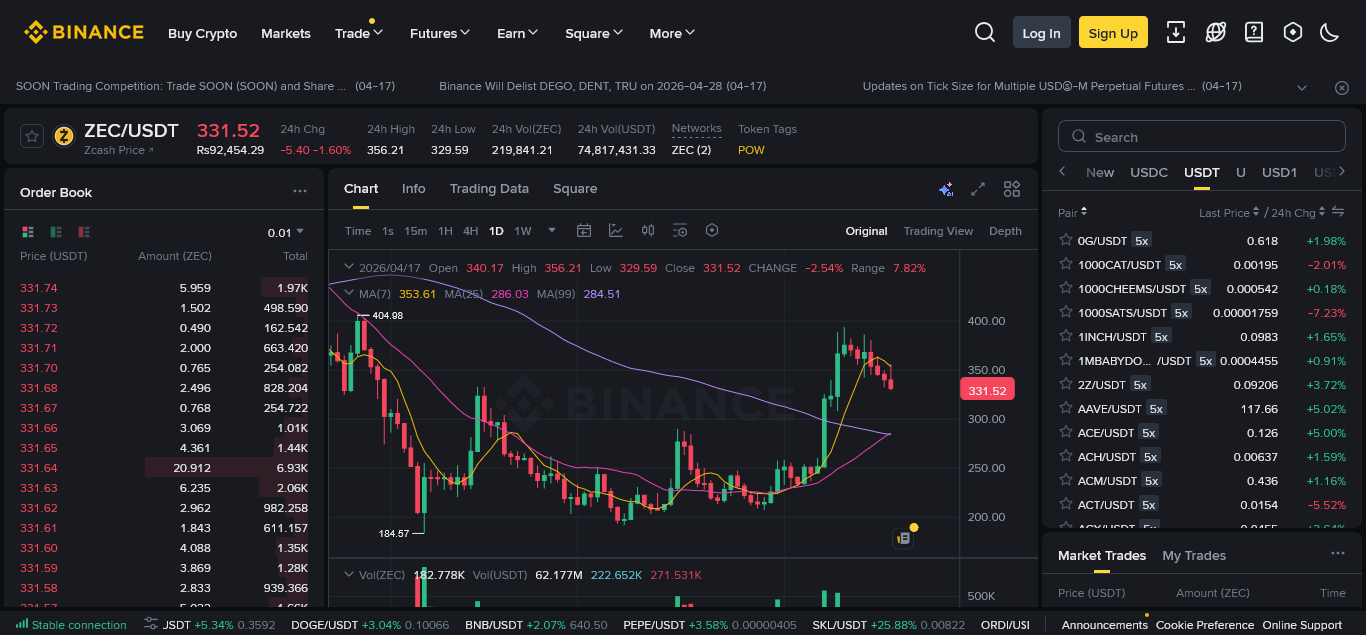
Task: Click the Sign Up button
Action: click(x=1113, y=33)
